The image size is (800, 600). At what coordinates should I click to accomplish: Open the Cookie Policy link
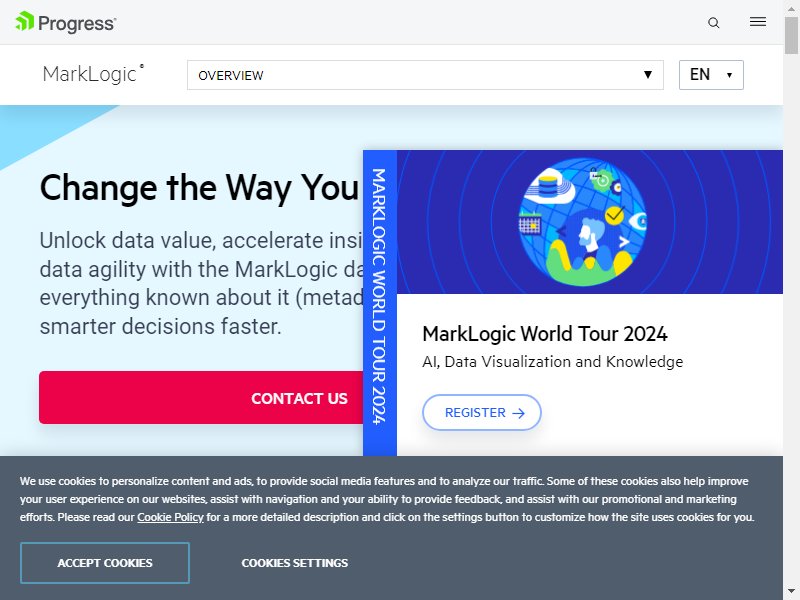[x=170, y=517]
